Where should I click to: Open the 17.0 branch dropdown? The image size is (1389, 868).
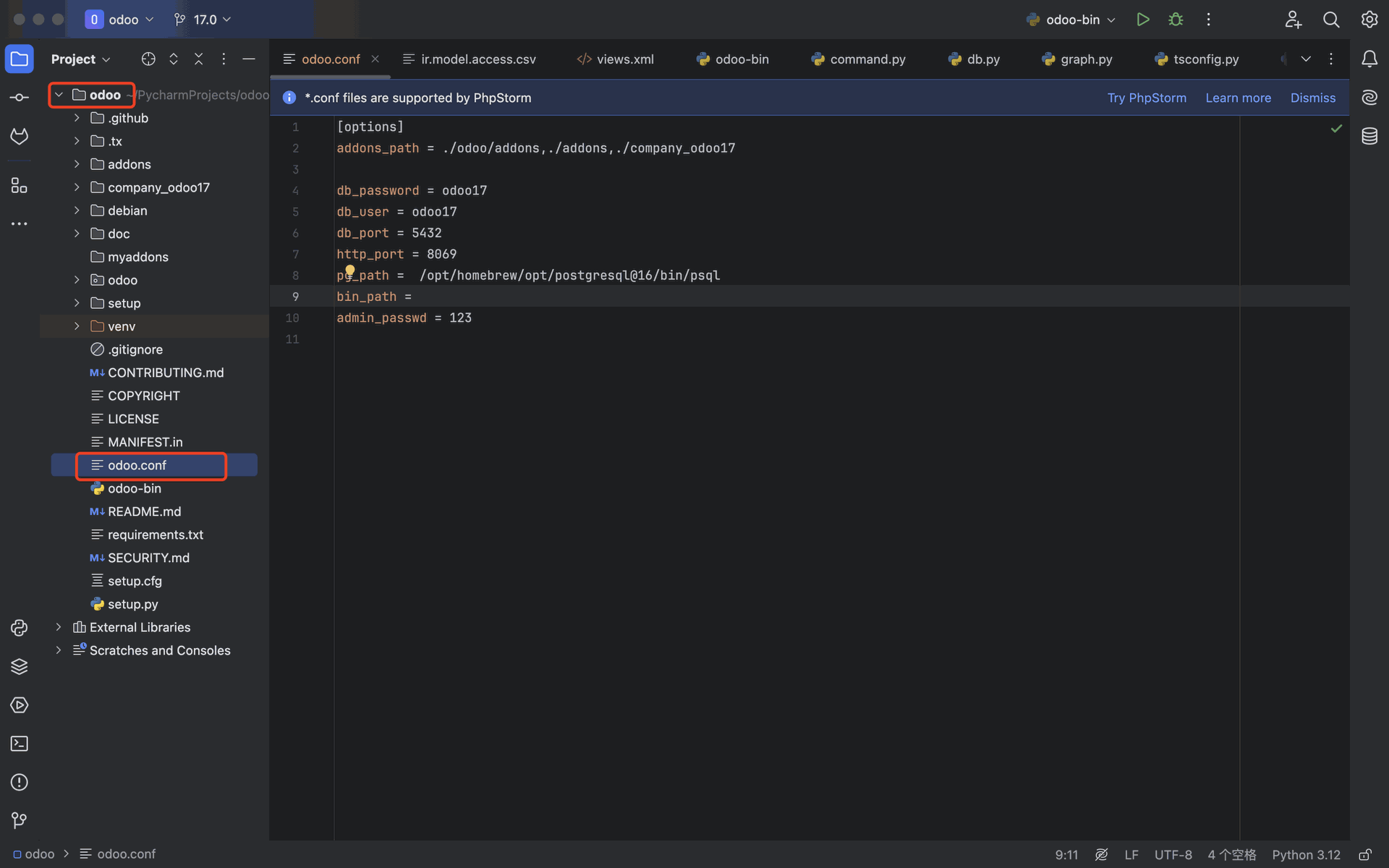(x=203, y=20)
